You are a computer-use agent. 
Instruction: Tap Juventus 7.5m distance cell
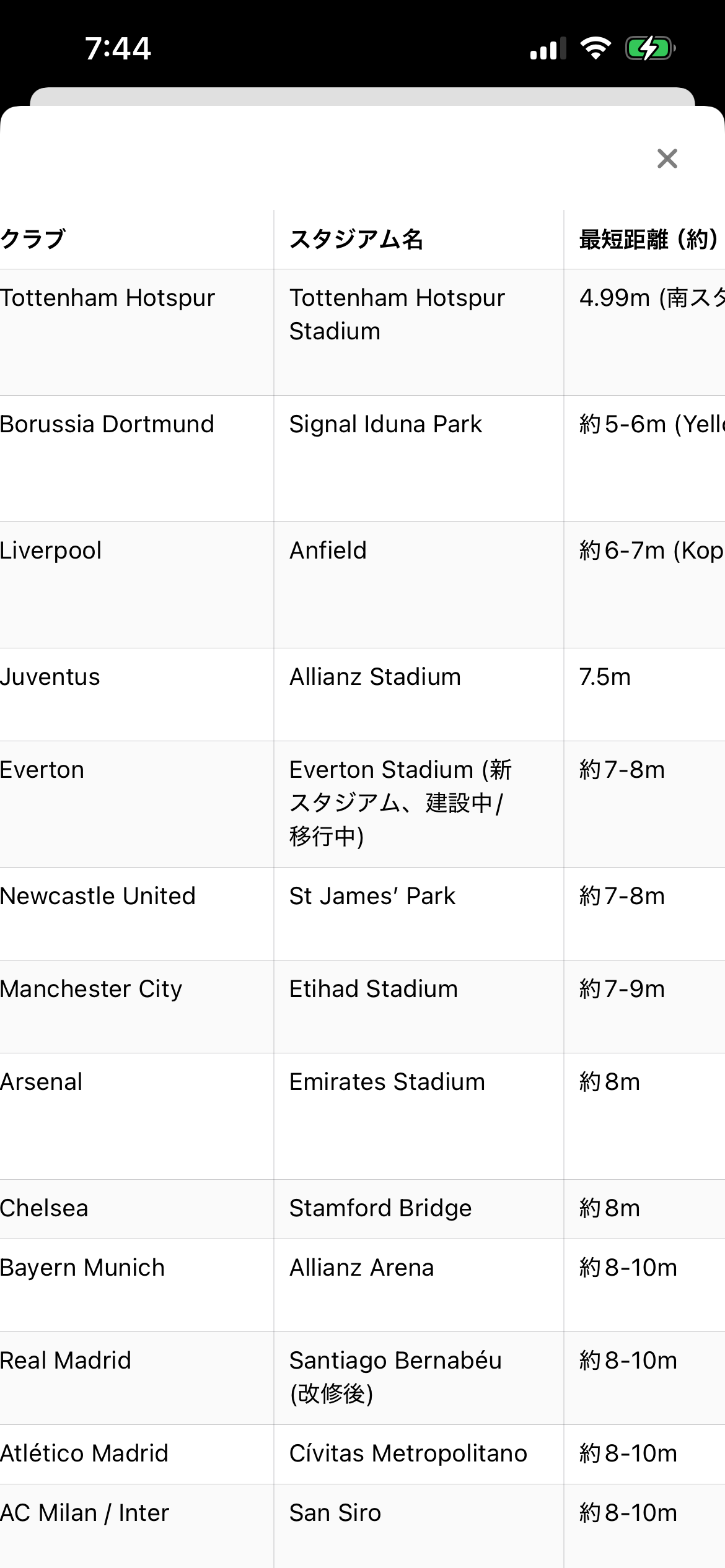(605, 677)
